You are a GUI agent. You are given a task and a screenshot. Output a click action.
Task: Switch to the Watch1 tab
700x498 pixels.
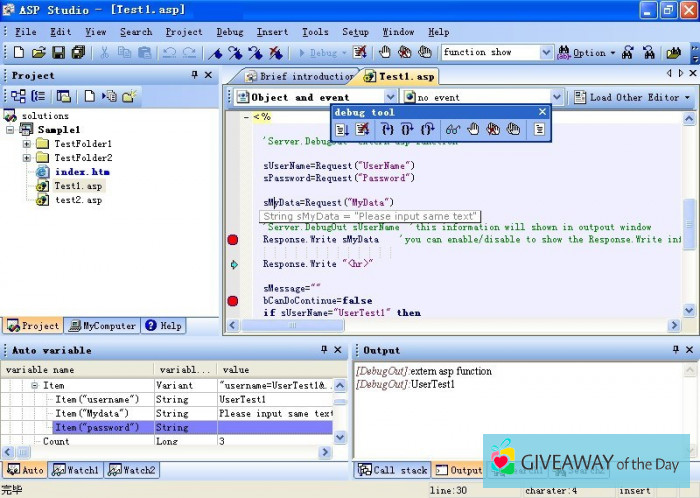[x=76, y=470]
